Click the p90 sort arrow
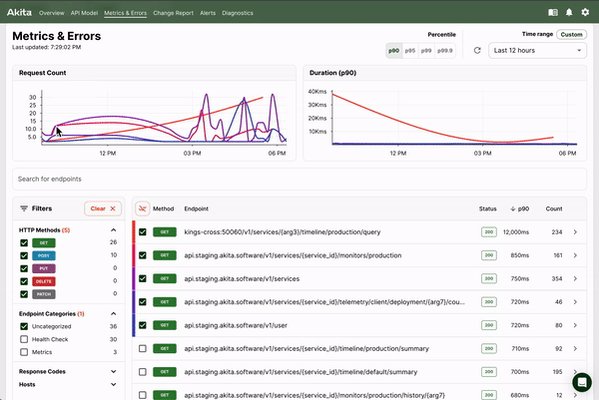The width and height of the screenshot is (599, 400). 513,209
